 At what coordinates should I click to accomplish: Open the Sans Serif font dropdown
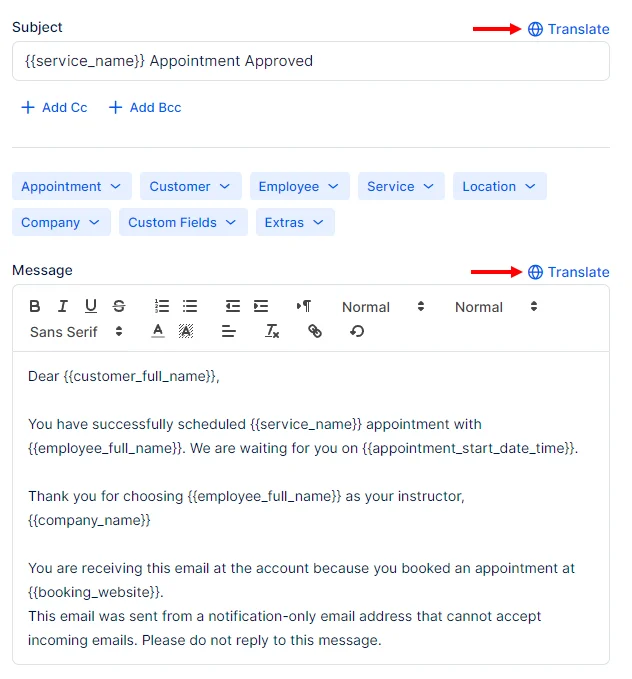[76, 332]
